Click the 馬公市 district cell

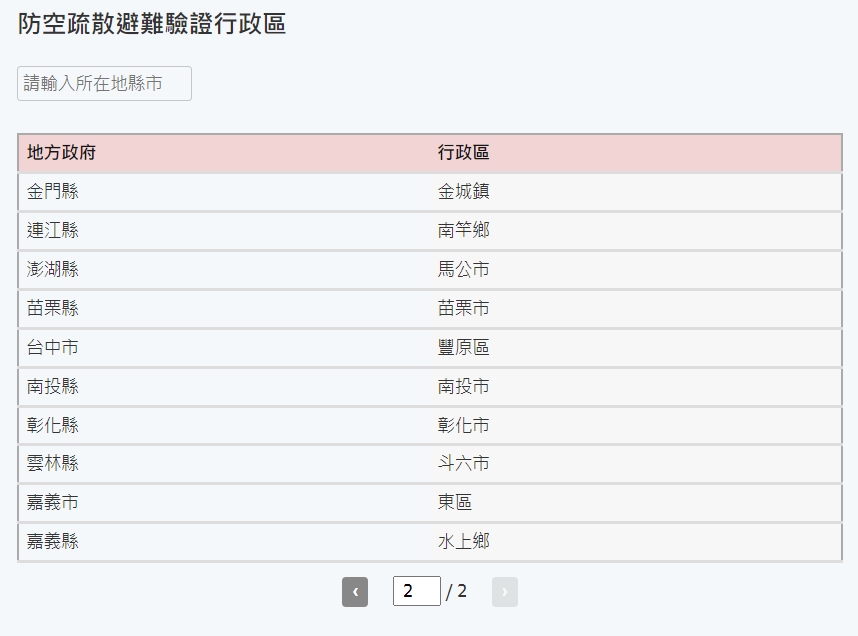pyautogui.click(x=464, y=270)
